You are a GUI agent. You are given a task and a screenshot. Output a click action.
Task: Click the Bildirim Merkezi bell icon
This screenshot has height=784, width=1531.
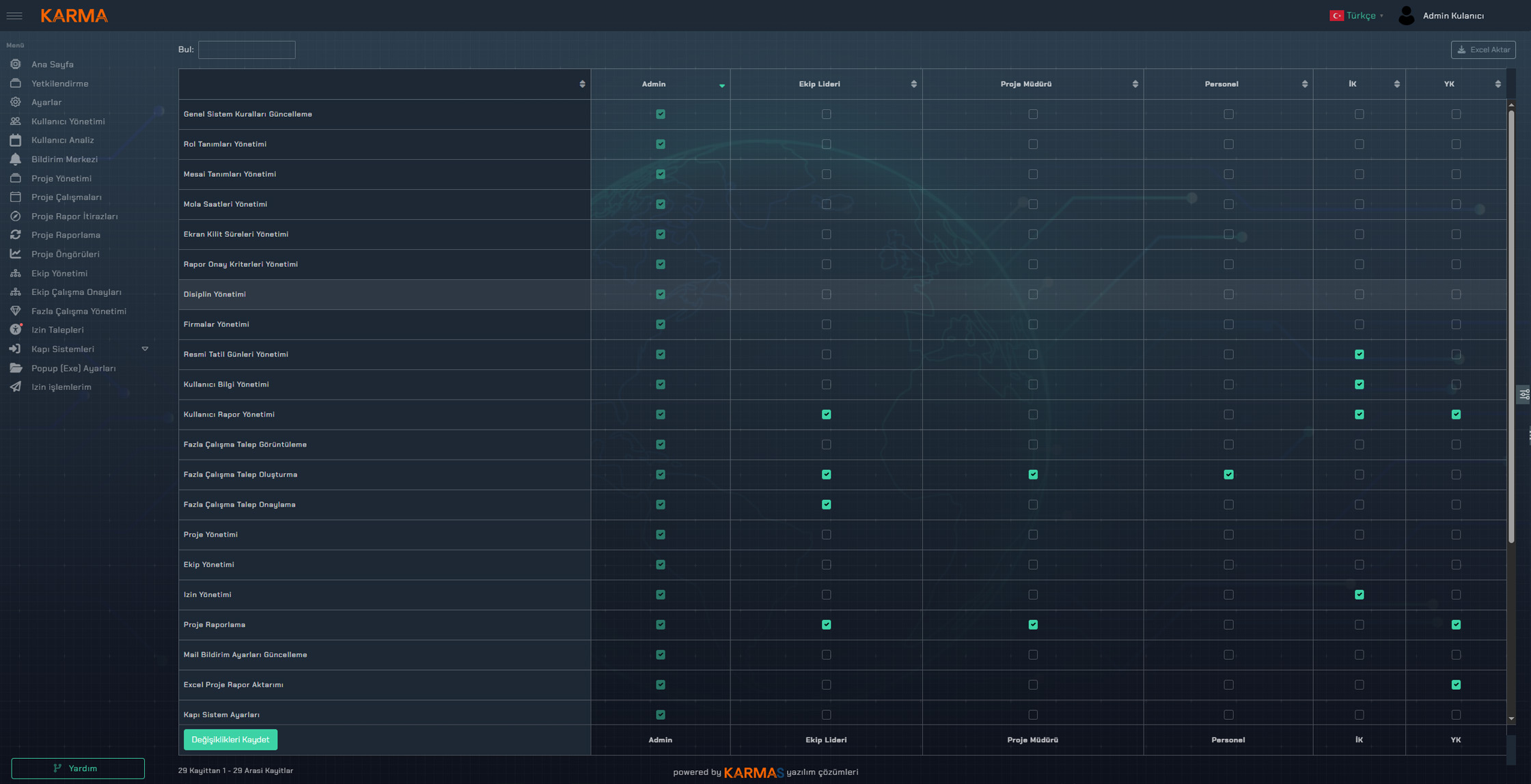click(15, 159)
